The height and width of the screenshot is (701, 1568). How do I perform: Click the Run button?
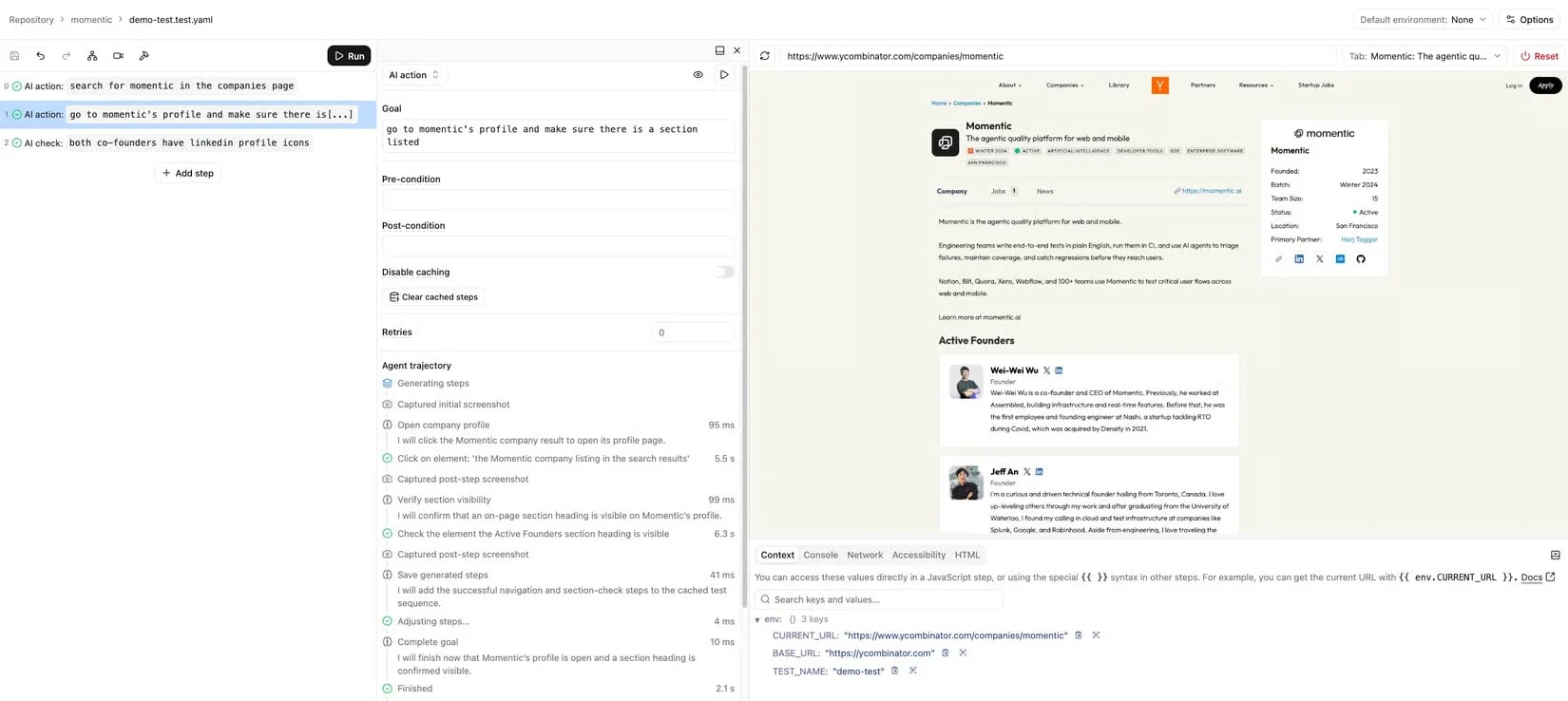click(349, 56)
